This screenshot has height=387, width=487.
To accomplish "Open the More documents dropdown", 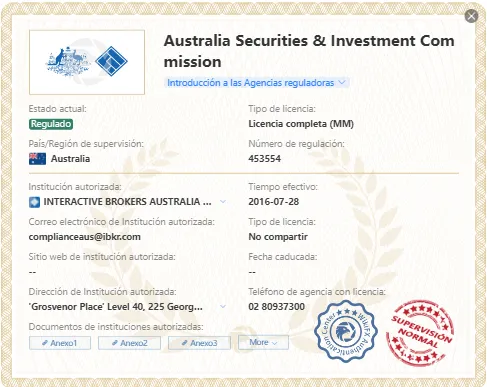I will (x=263, y=342).
